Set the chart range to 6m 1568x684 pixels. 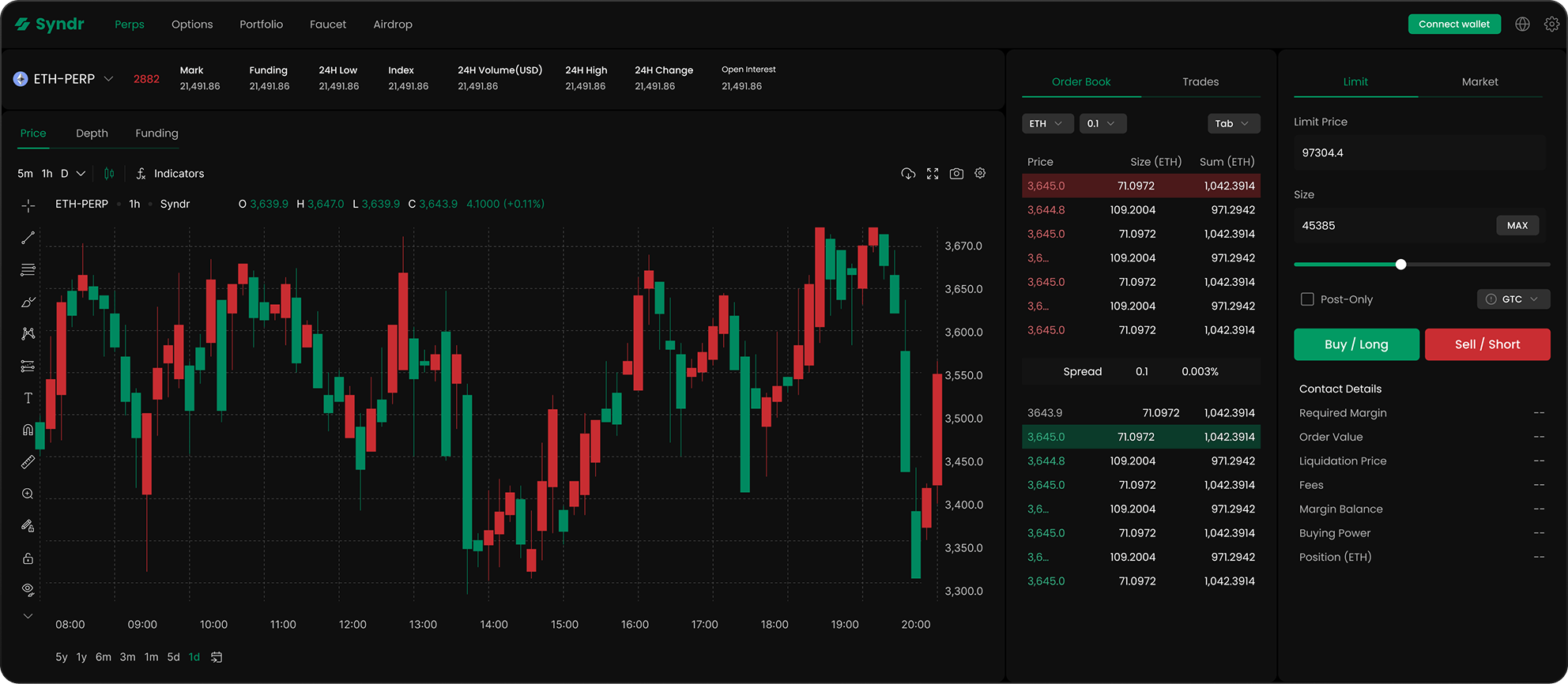(104, 657)
